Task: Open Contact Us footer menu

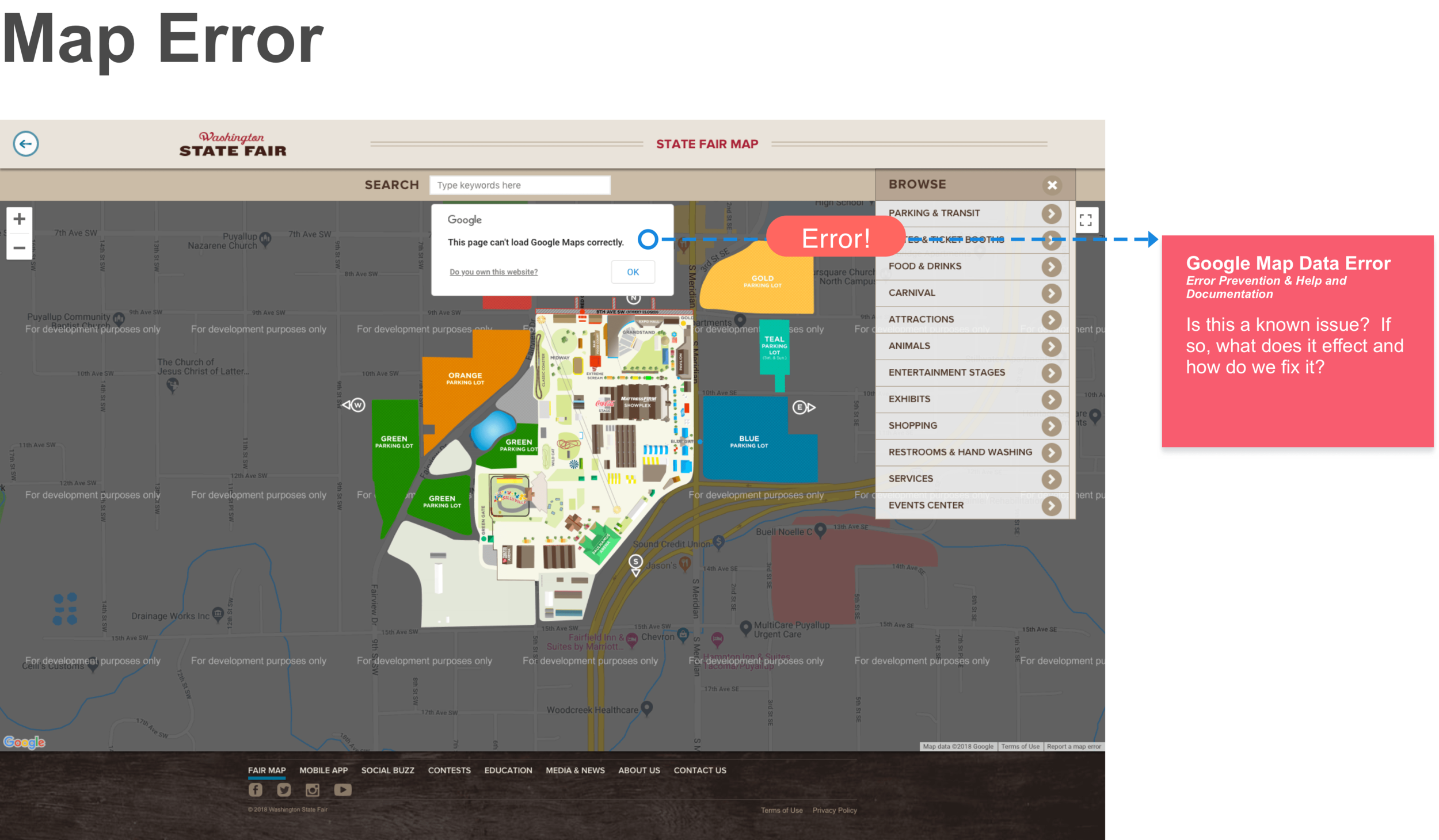Action: [x=700, y=770]
